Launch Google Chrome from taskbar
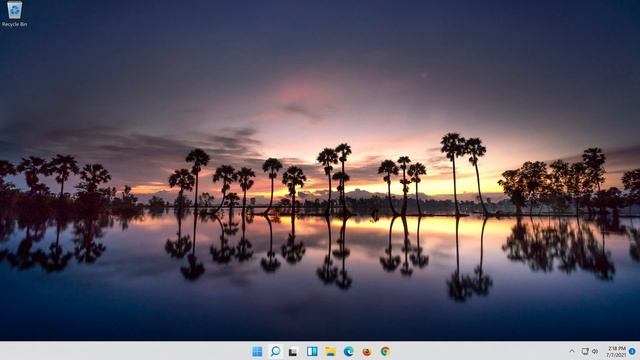The image size is (640, 360). (385, 351)
